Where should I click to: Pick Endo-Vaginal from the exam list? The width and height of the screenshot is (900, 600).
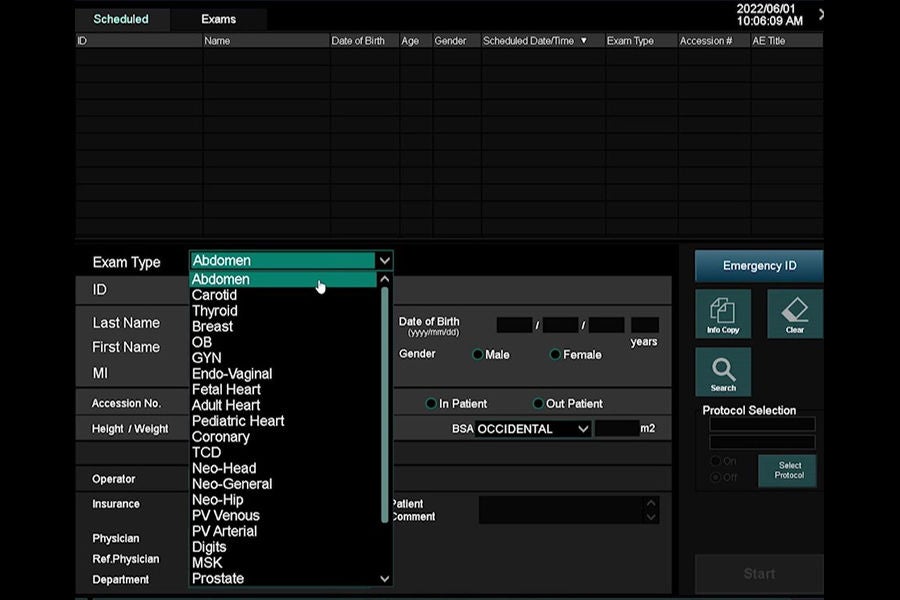pos(232,374)
